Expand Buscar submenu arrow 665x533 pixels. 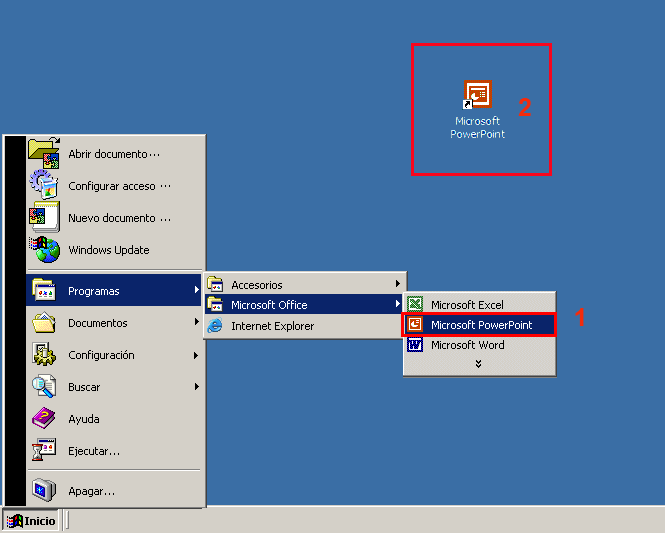(x=196, y=386)
